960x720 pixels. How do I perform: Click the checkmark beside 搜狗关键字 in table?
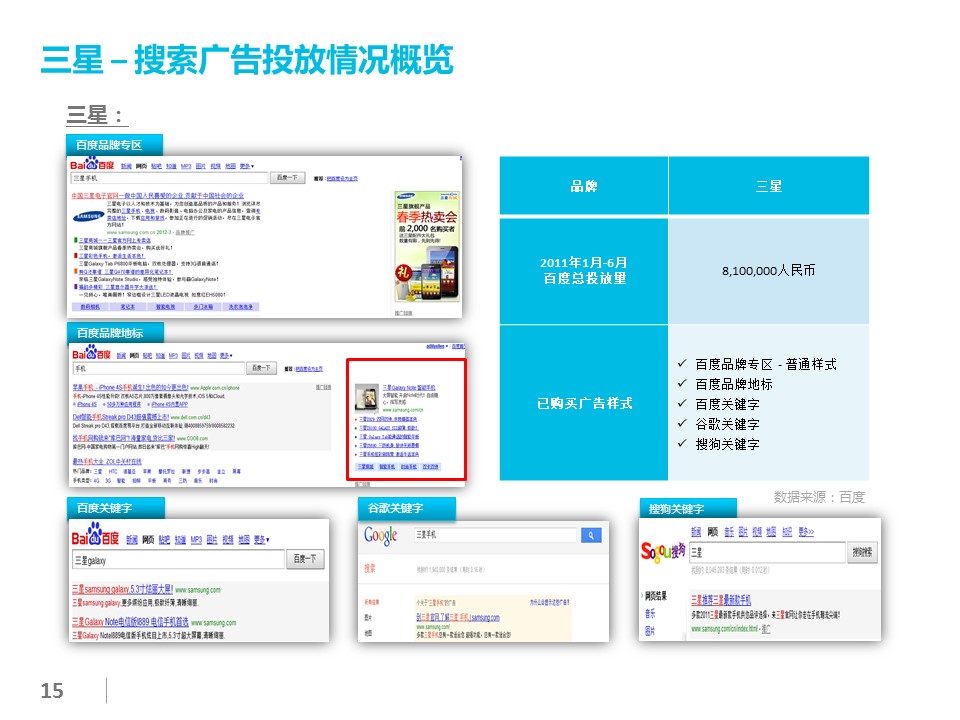[682, 444]
